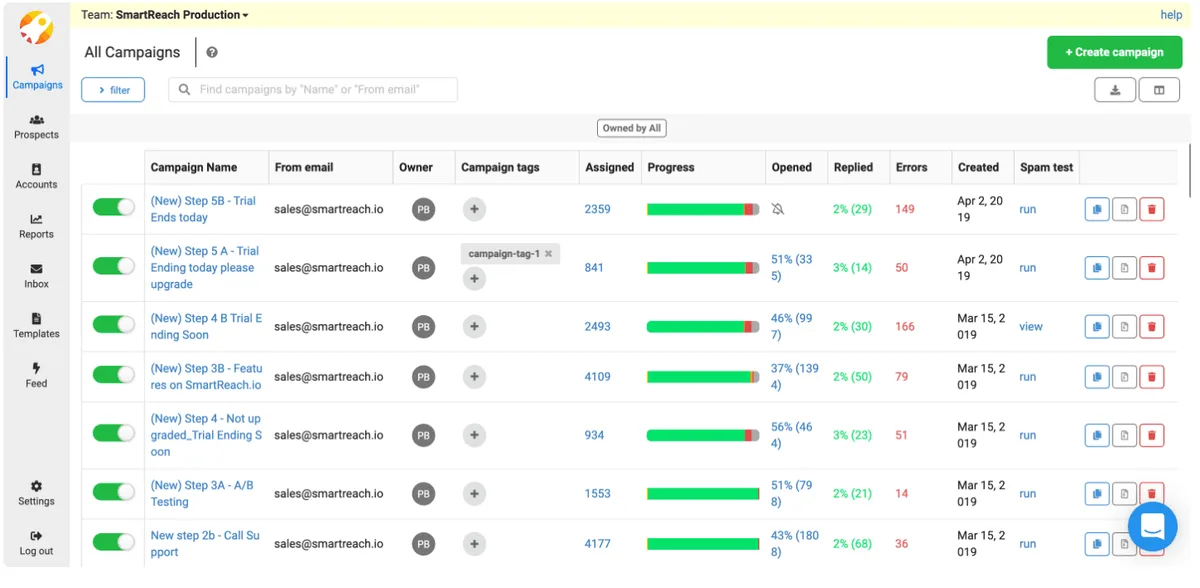Image resolution: width=1200 pixels, height=588 pixels.
Task: Duplicate the Step 4 B Trial Ending Soon campaign
Action: [x=1097, y=327]
